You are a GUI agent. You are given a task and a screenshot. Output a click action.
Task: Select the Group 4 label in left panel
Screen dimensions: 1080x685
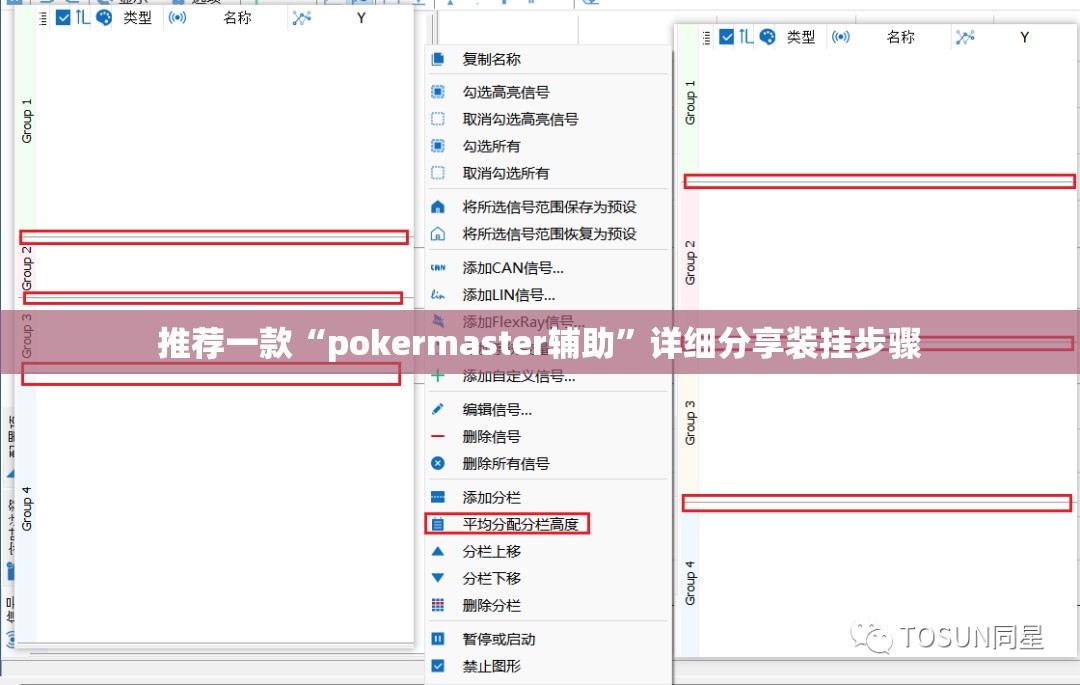point(27,509)
